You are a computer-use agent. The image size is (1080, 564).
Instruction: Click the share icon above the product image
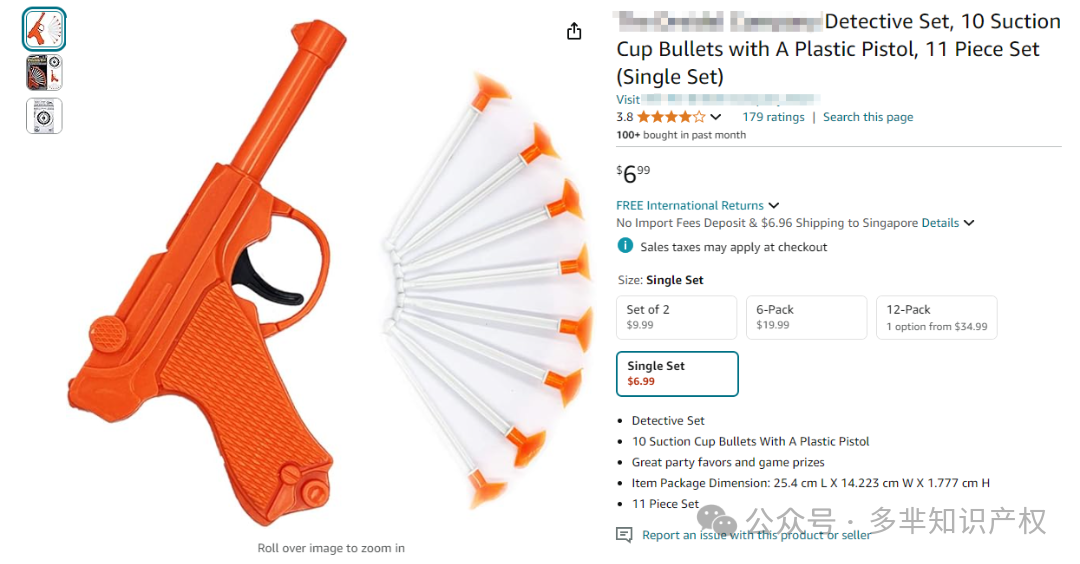(574, 32)
